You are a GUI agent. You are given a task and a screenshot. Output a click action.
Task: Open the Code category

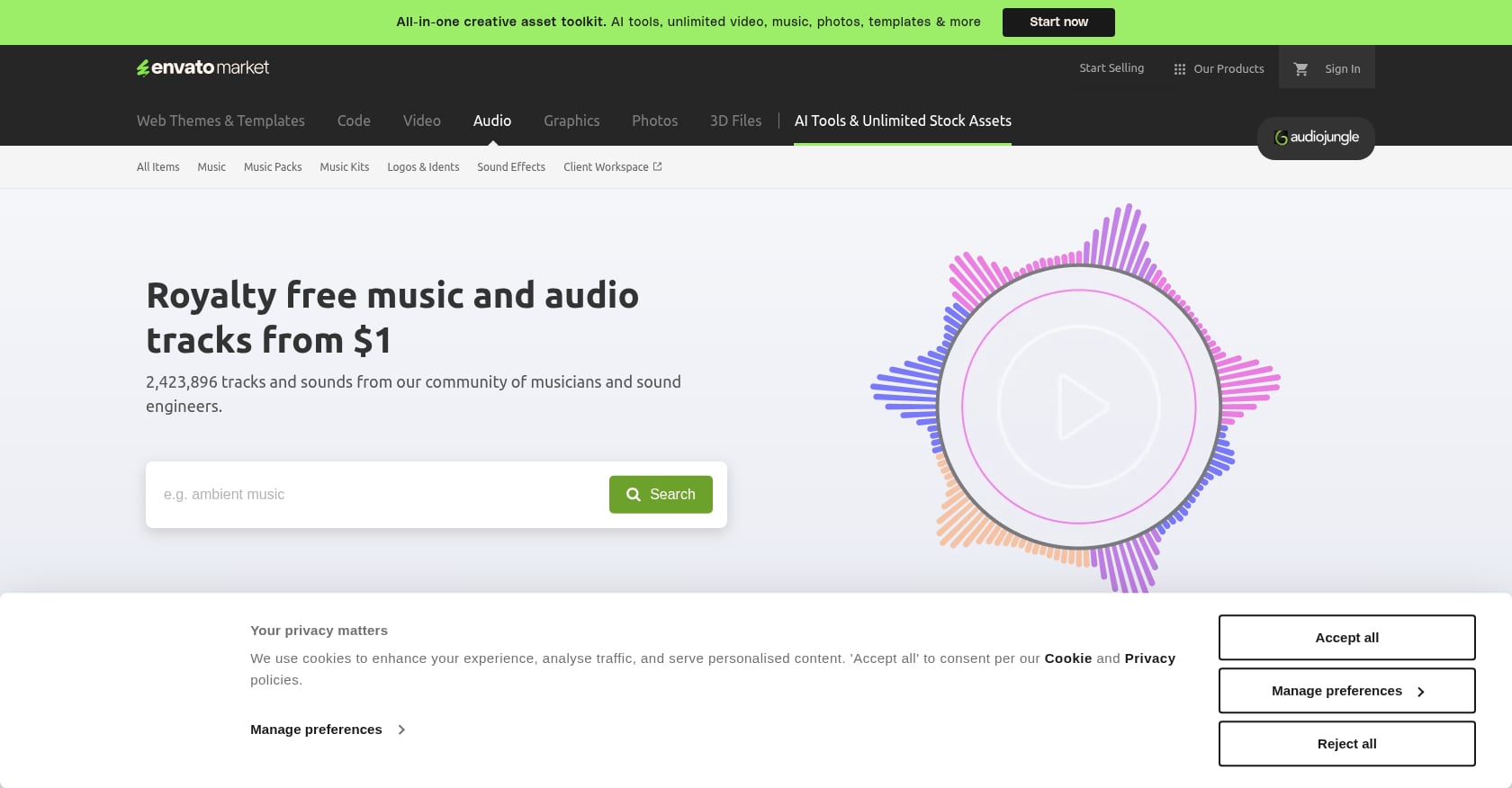[354, 121]
